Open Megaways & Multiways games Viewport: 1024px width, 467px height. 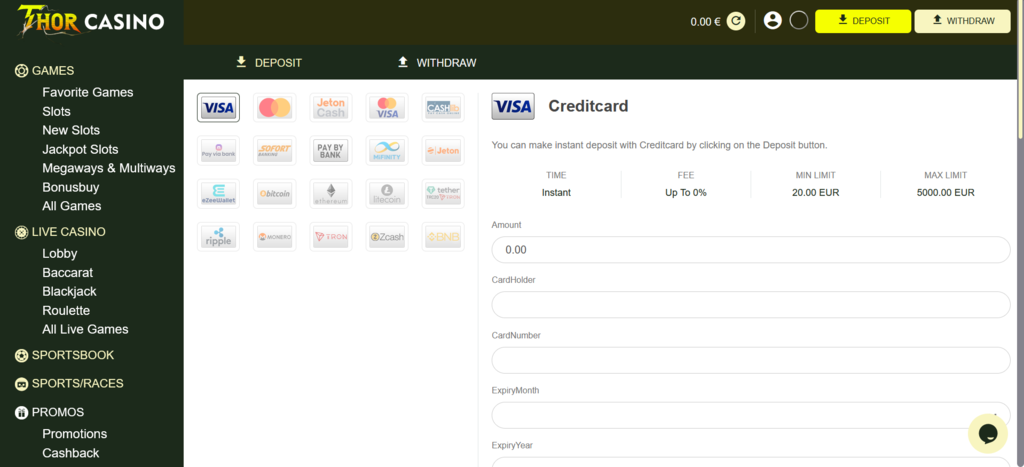(108, 168)
